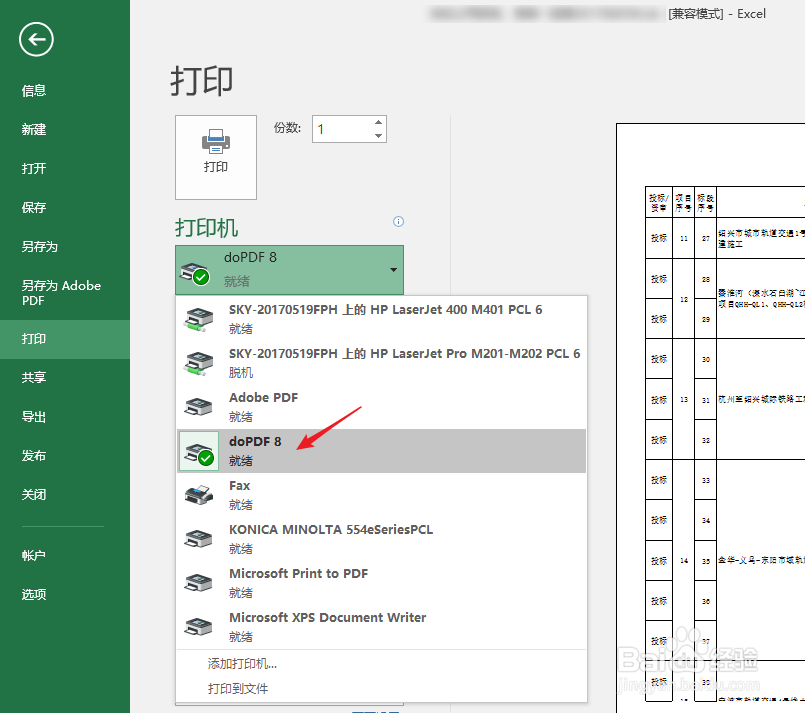Open Share (共享) in sidebar

click(34, 377)
